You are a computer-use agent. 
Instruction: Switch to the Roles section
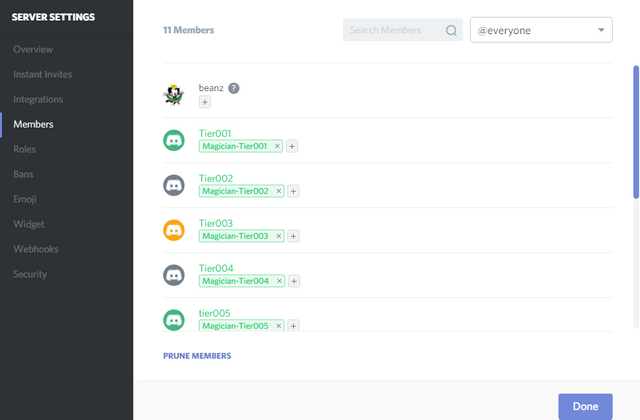coord(24,149)
